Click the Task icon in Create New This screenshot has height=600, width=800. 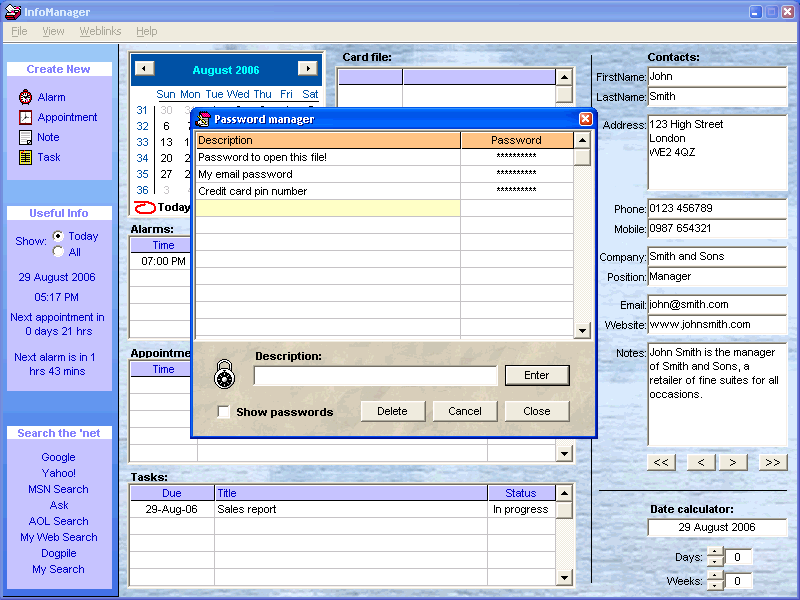pos(25,157)
